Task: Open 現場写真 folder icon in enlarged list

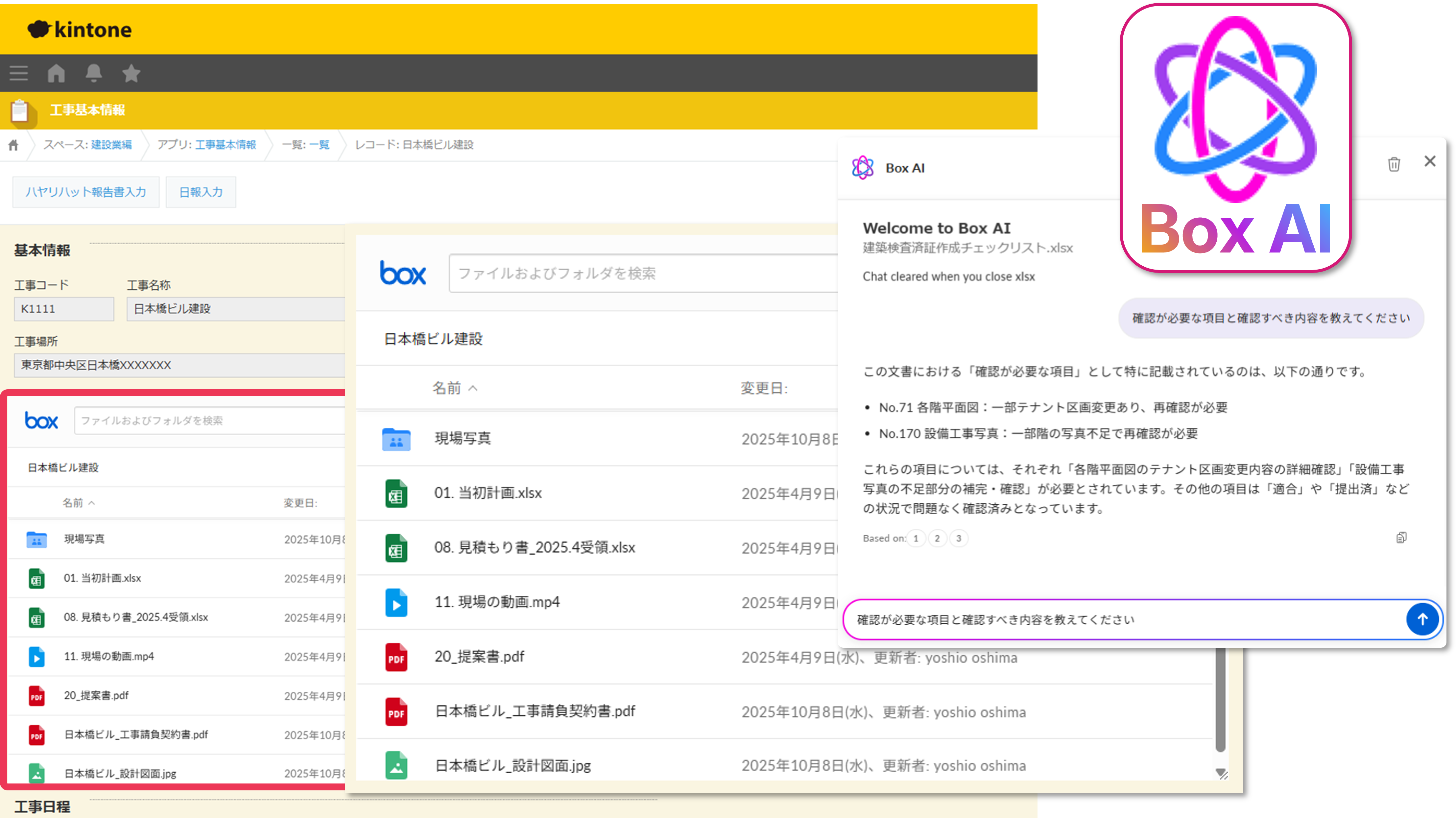Action: (x=396, y=439)
